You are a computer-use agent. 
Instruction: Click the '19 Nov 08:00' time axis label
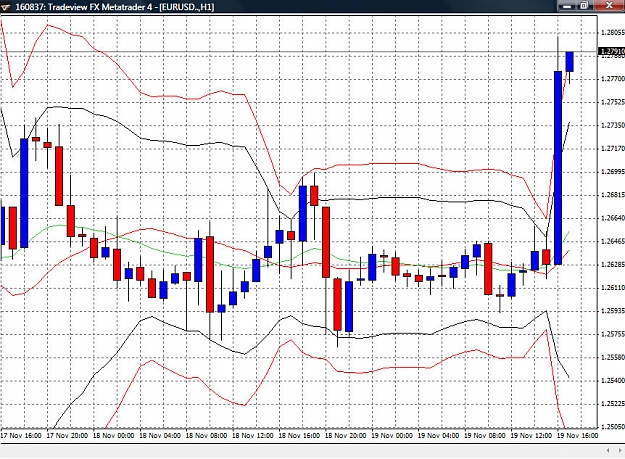[x=485, y=435]
